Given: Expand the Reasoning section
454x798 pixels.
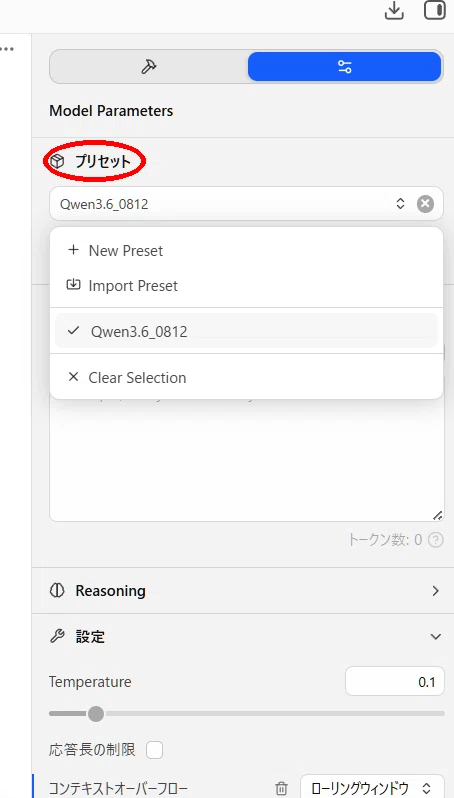Looking at the screenshot, I should tap(246, 591).
